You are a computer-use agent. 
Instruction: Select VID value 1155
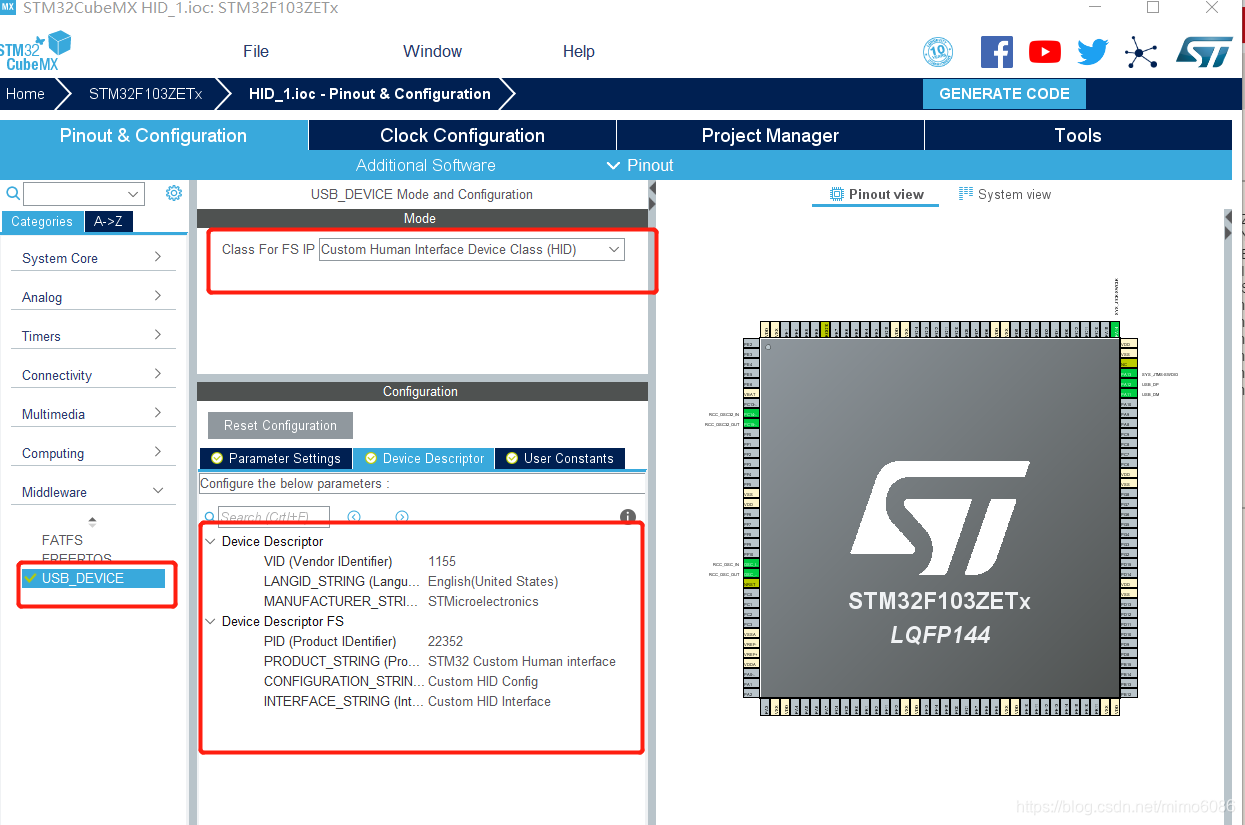442,561
